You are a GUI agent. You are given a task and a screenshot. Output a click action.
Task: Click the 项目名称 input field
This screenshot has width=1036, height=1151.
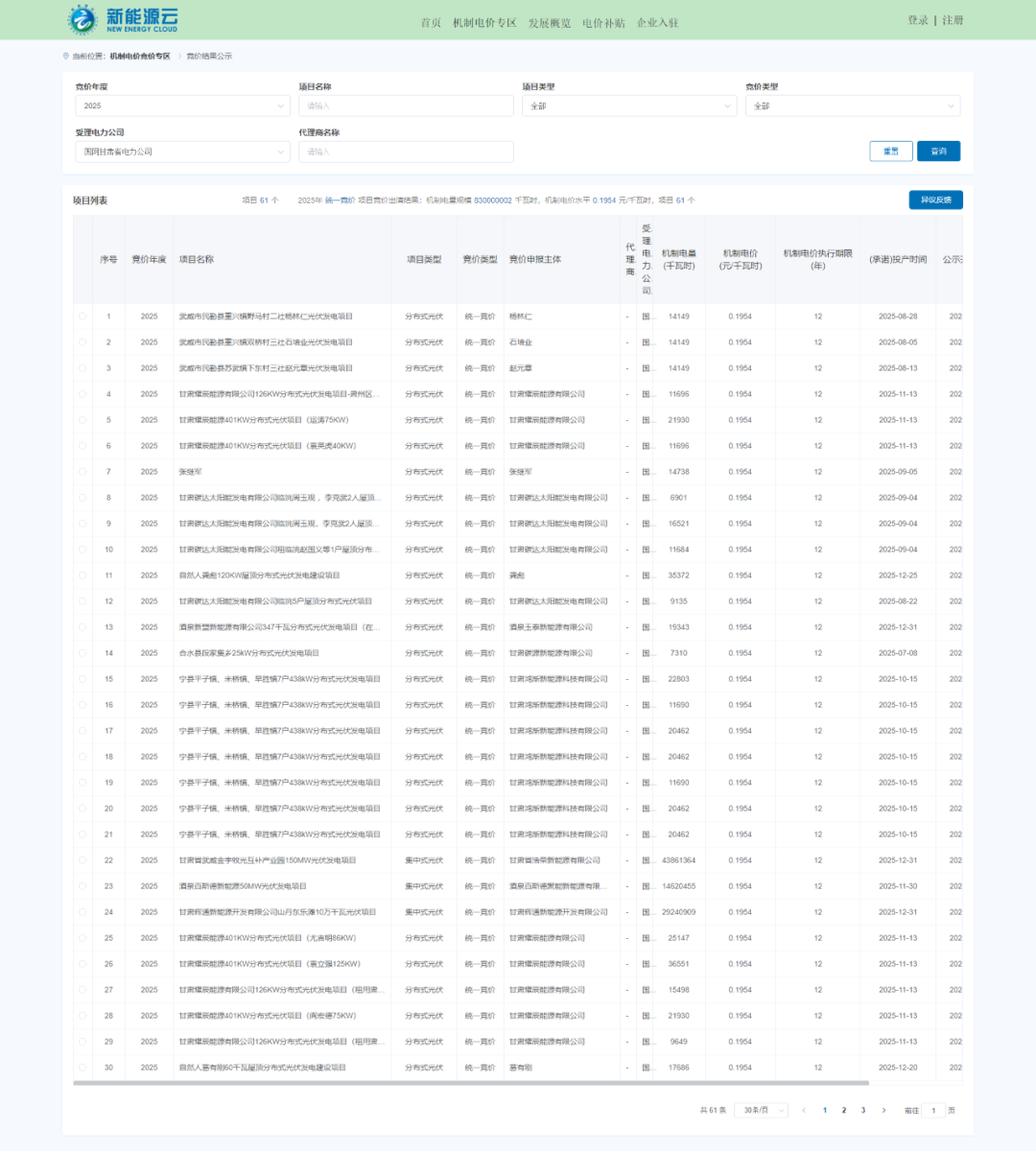tap(406, 106)
